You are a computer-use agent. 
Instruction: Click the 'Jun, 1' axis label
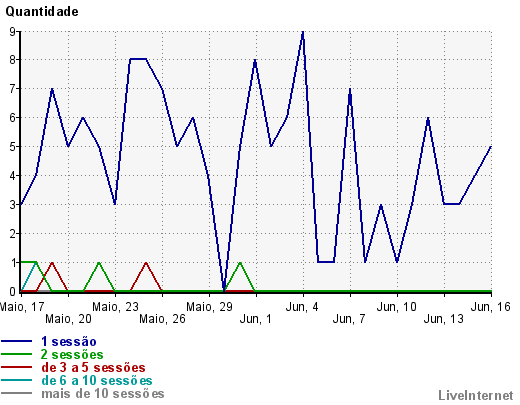coord(256,319)
